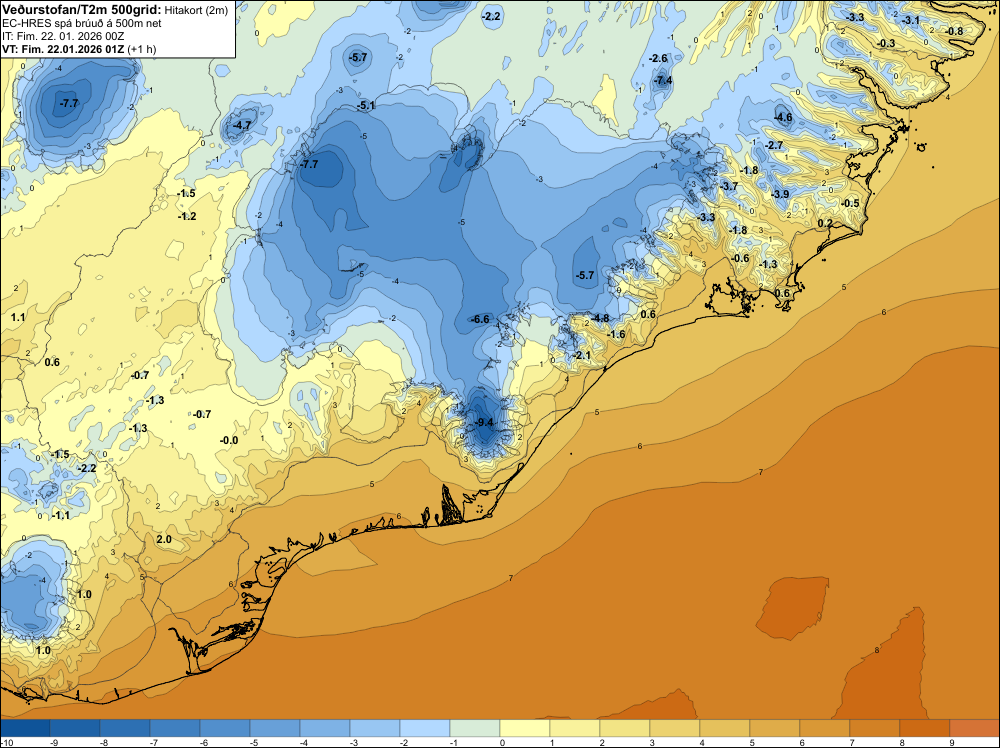
Task: Pick the legend swatch between 4 and 5
Action: pos(724,728)
